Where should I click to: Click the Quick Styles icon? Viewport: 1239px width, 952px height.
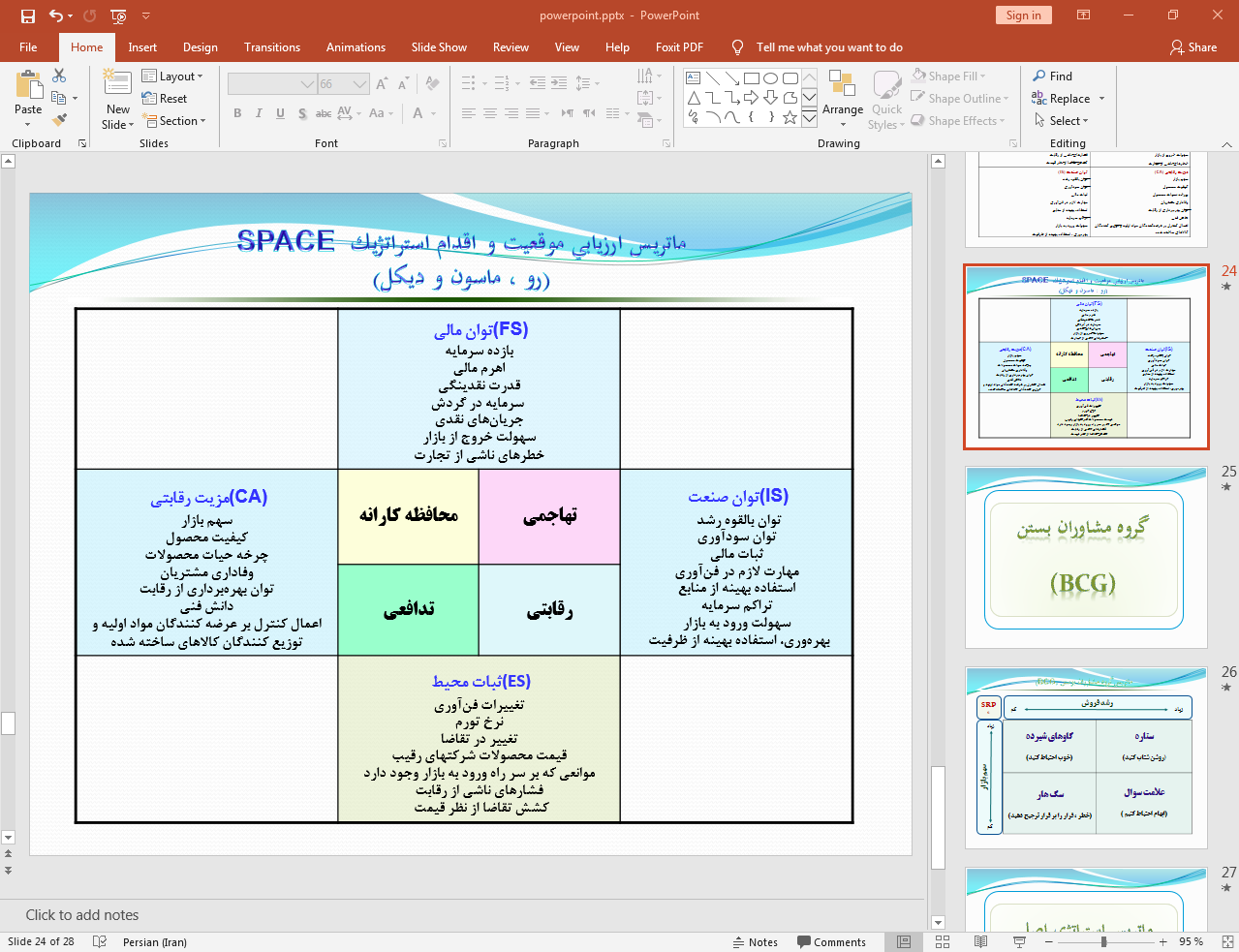886,100
